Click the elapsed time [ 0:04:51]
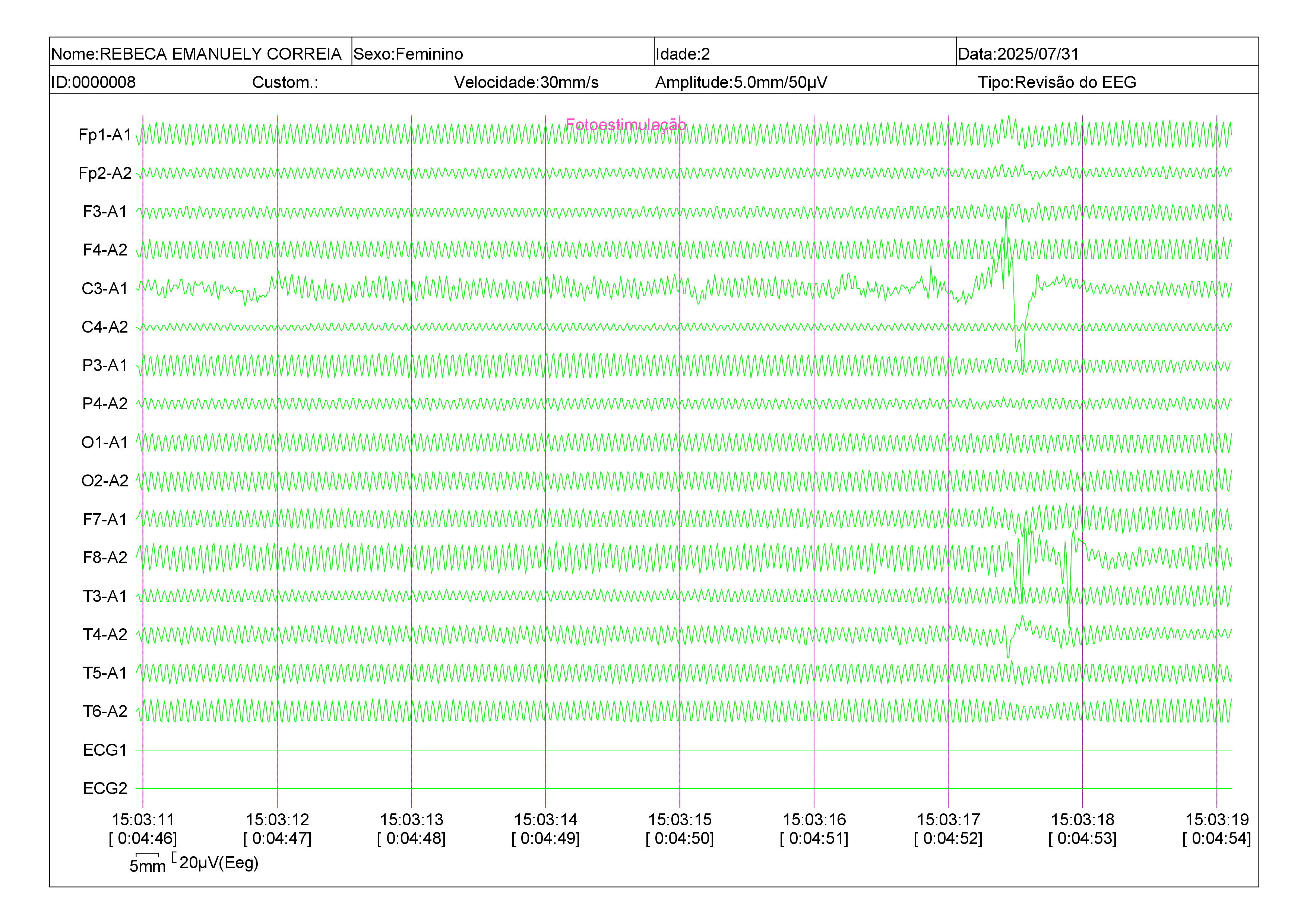Image resolution: width=1307 pixels, height=924 pixels. [814, 839]
